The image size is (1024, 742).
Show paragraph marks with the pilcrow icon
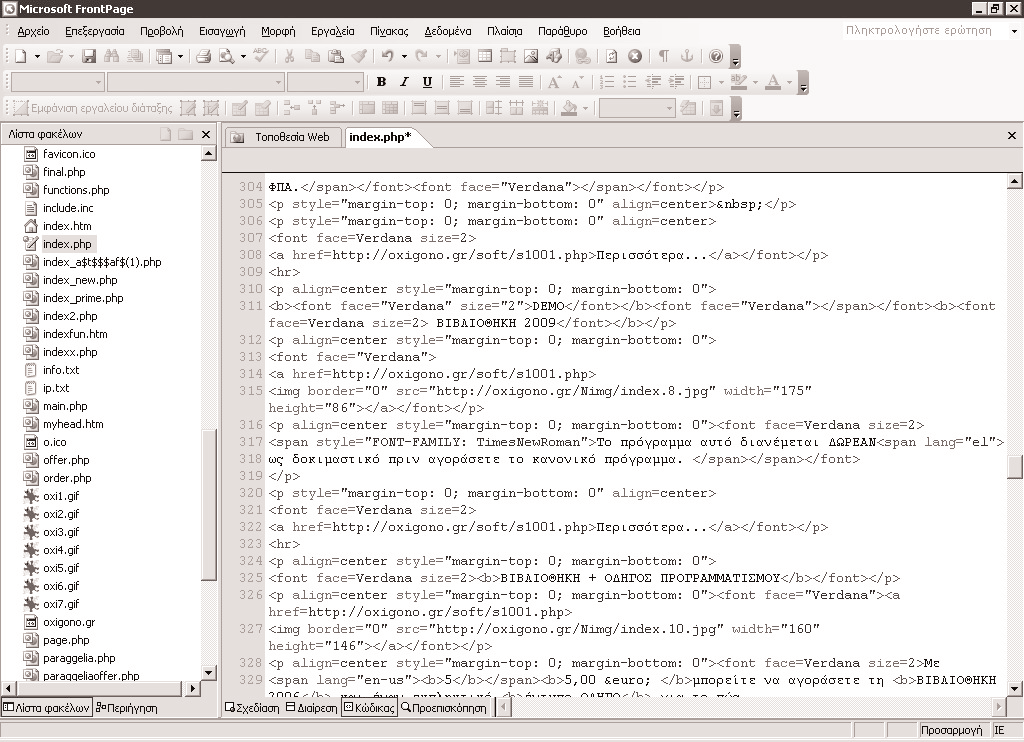pyautogui.click(x=664, y=57)
